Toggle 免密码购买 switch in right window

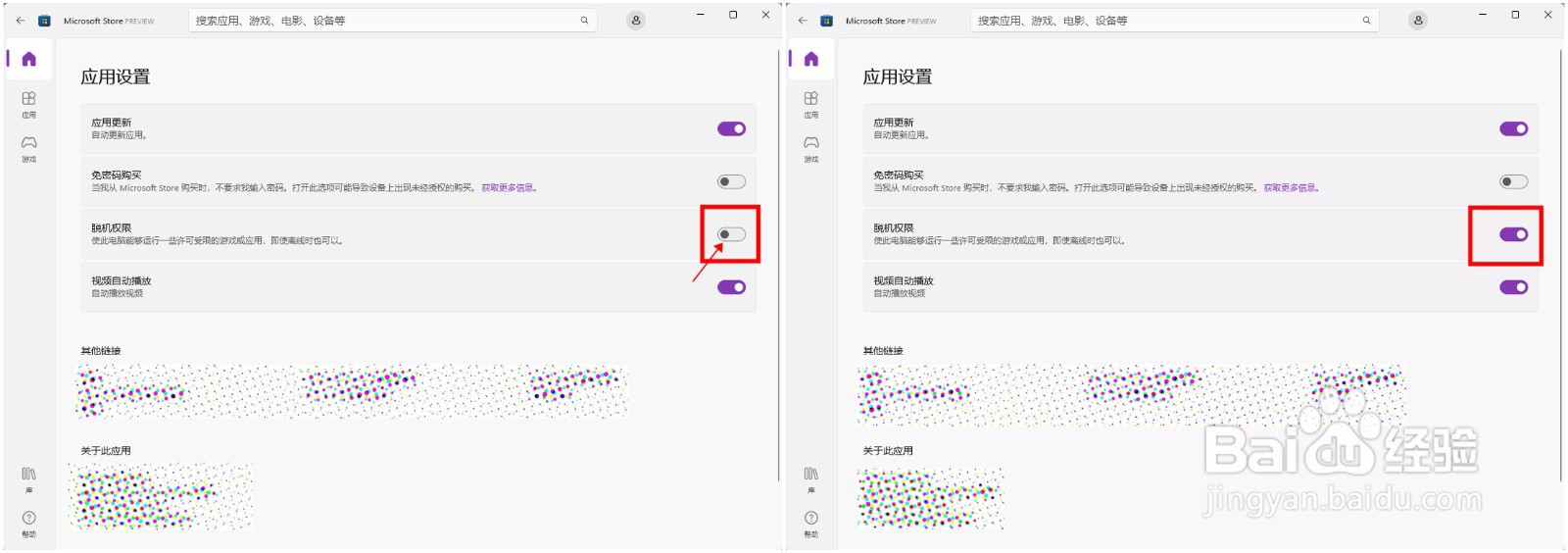pos(1513,181)
